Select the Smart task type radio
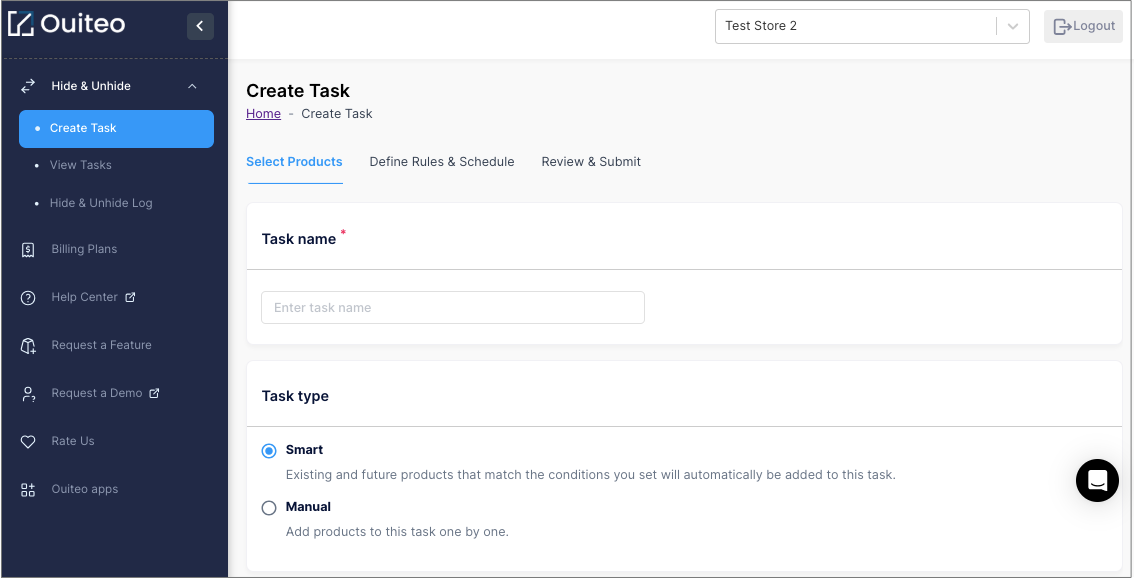Screen dimensions: 1134x578 pyautogui.click(x=269, y=451)
